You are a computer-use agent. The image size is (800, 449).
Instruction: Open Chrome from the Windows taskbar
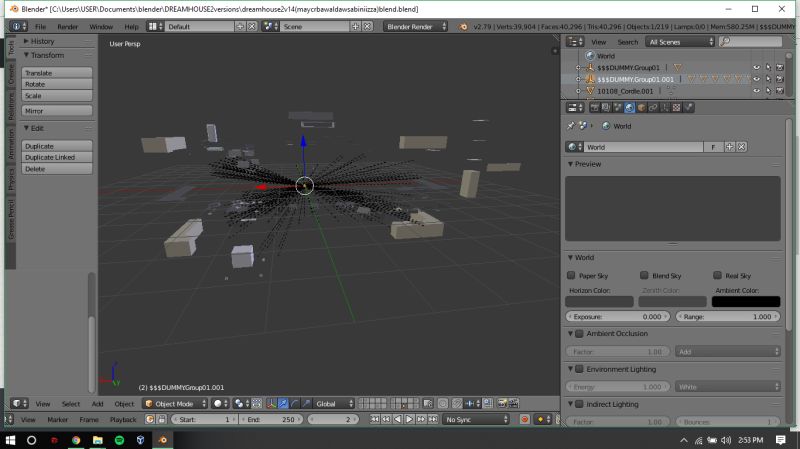76,440
